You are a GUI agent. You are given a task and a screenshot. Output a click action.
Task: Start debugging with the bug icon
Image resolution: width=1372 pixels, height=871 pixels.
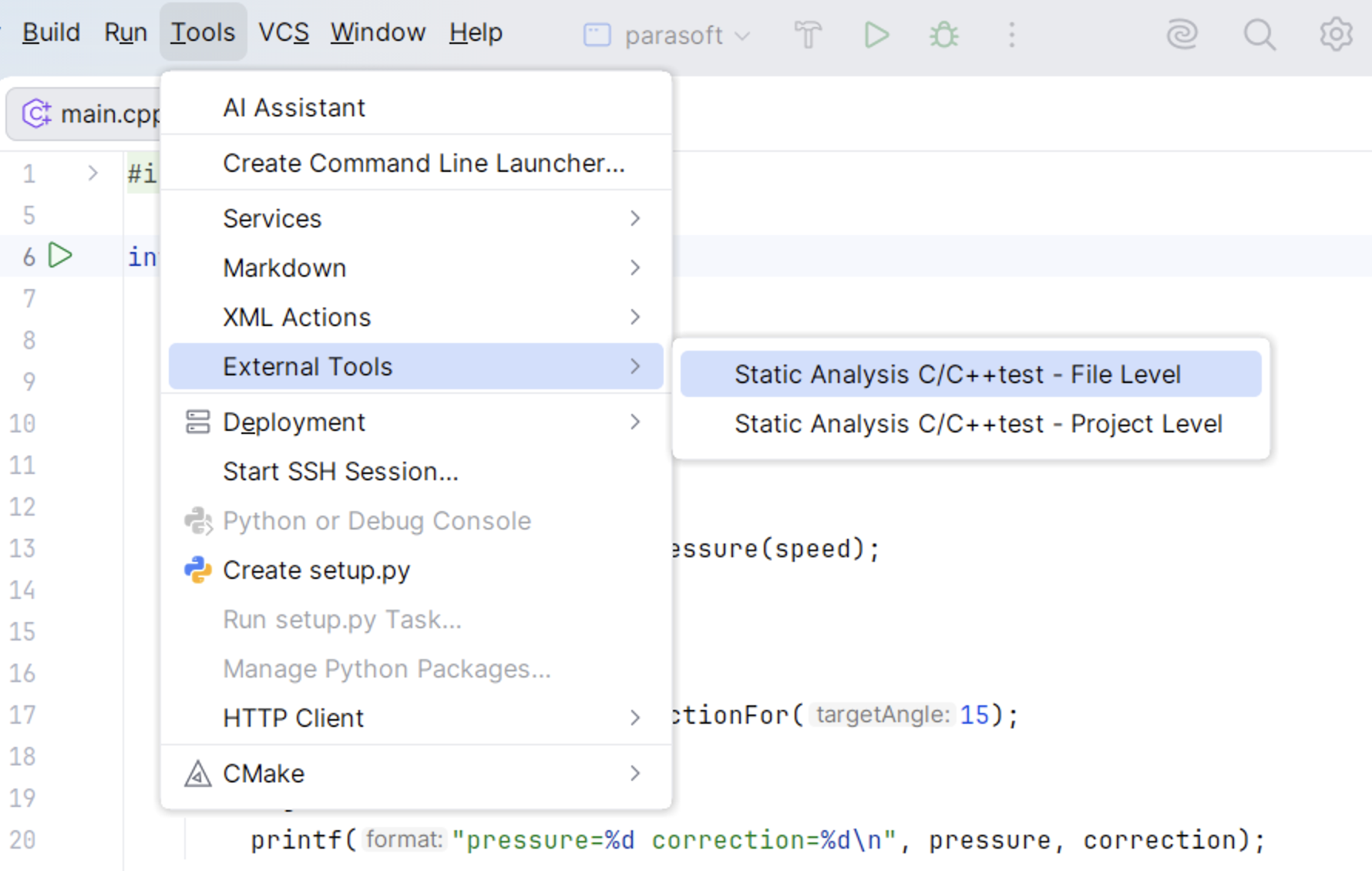(x=944, y=35)
